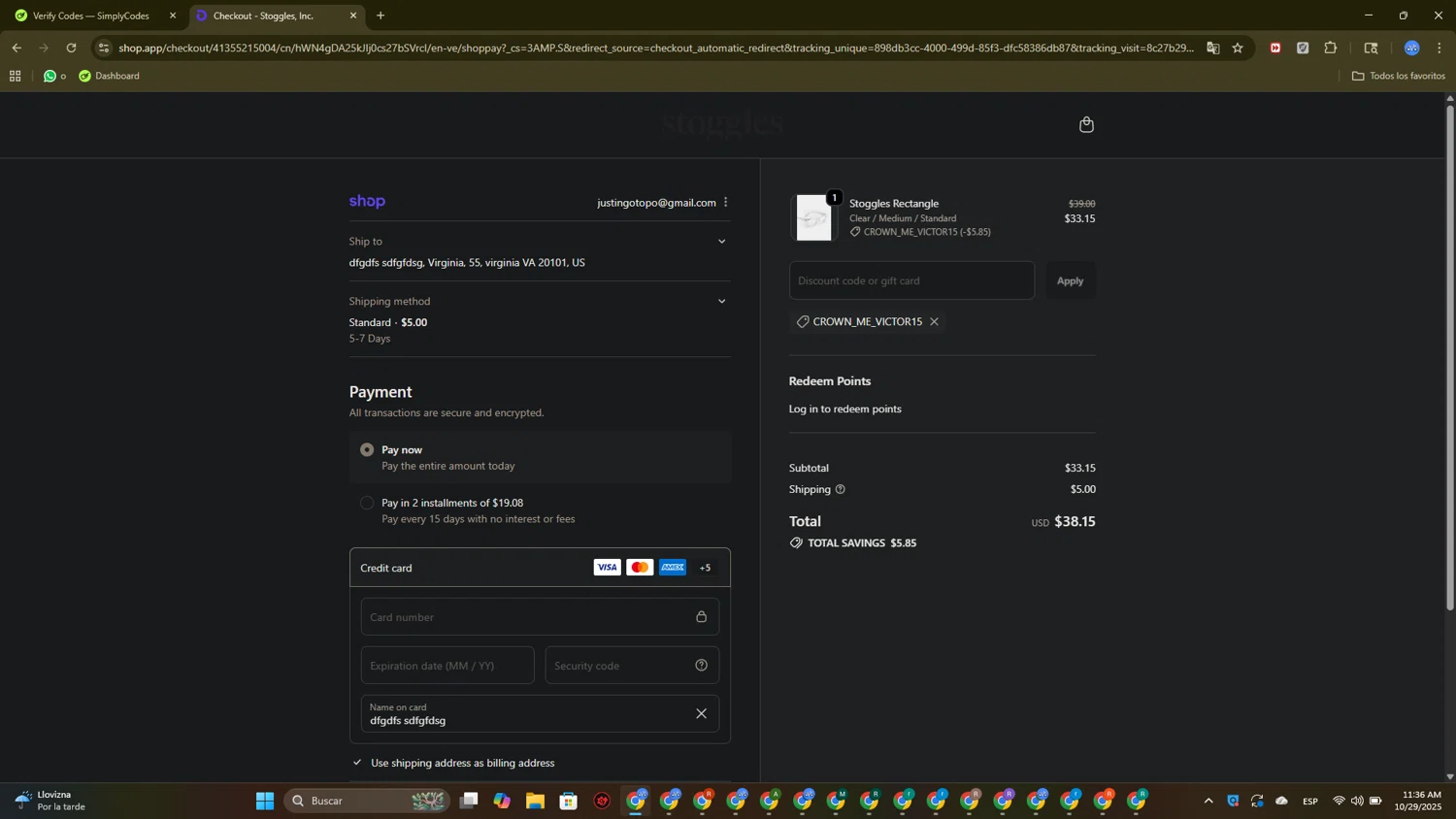Screen dimensions: 1456x819
Task: Open the Chrome profile avatar
Action: click(x=1411, y=48)
